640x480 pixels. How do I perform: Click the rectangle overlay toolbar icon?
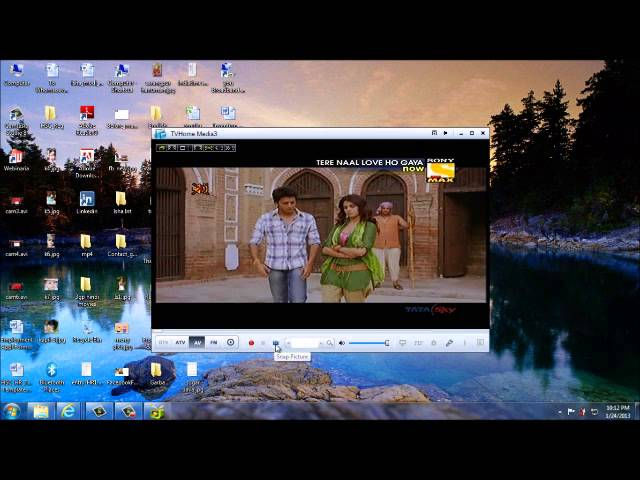183,148
